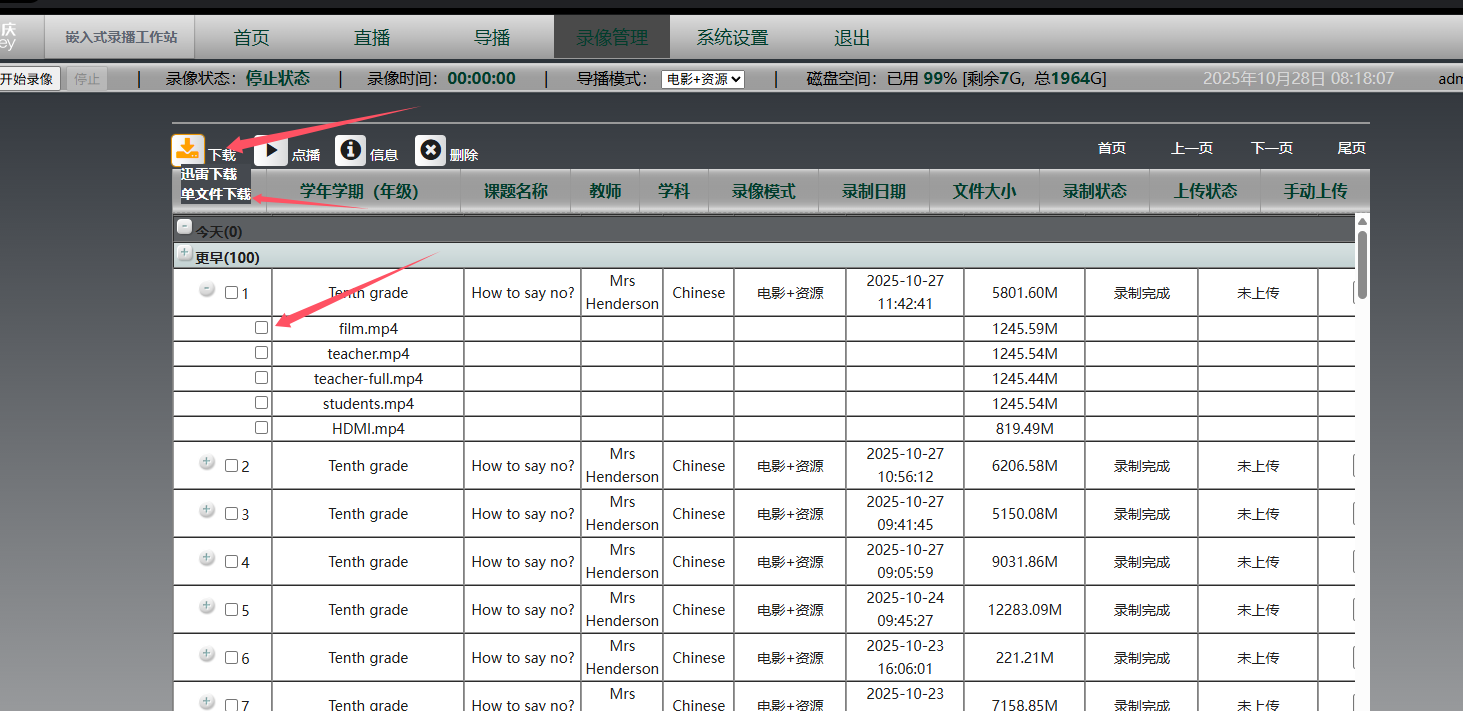Expand recording row 2 plus icon
Screen dimensions: 1463x711
pyautogui.click(x=207, y=462)
